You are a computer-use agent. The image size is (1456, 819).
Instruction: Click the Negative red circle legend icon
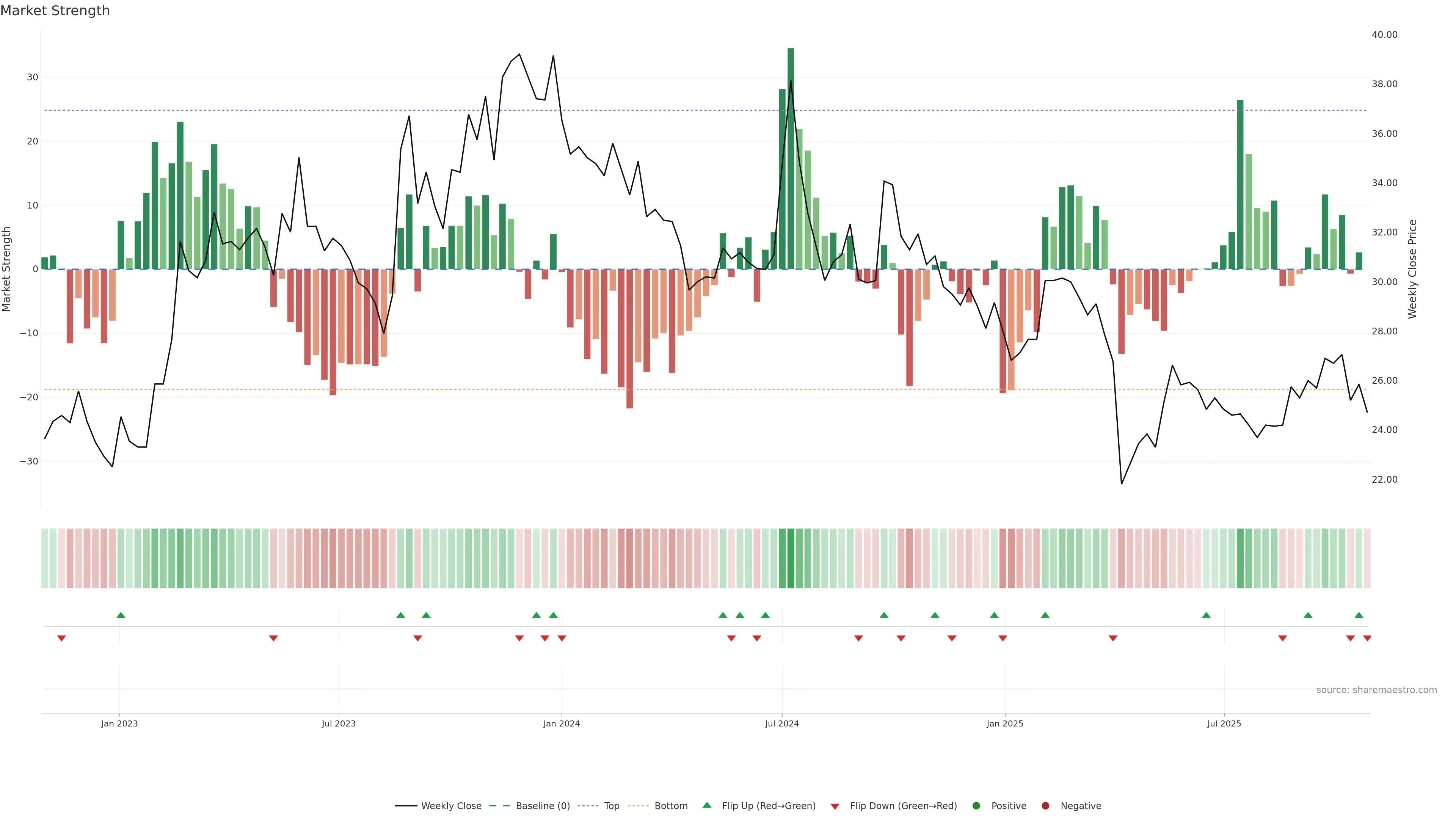1045,805
